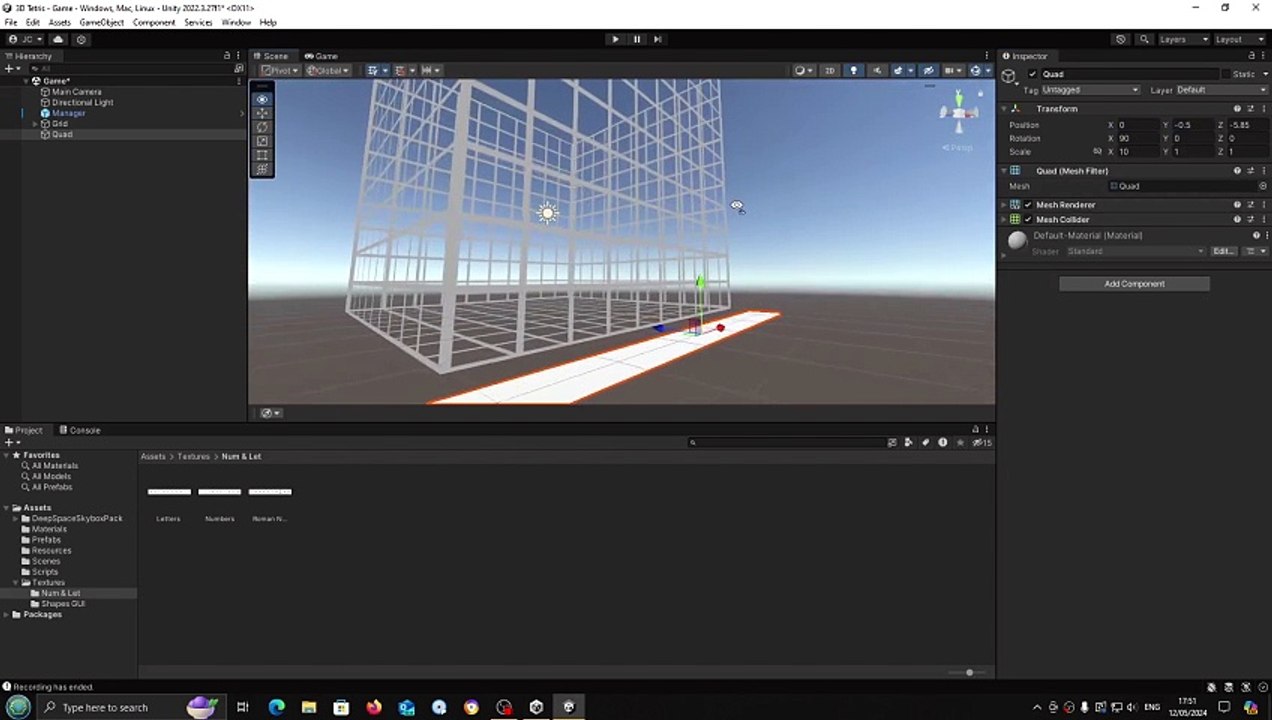Select the Scale tool in Scene overlay

point(263,141)
